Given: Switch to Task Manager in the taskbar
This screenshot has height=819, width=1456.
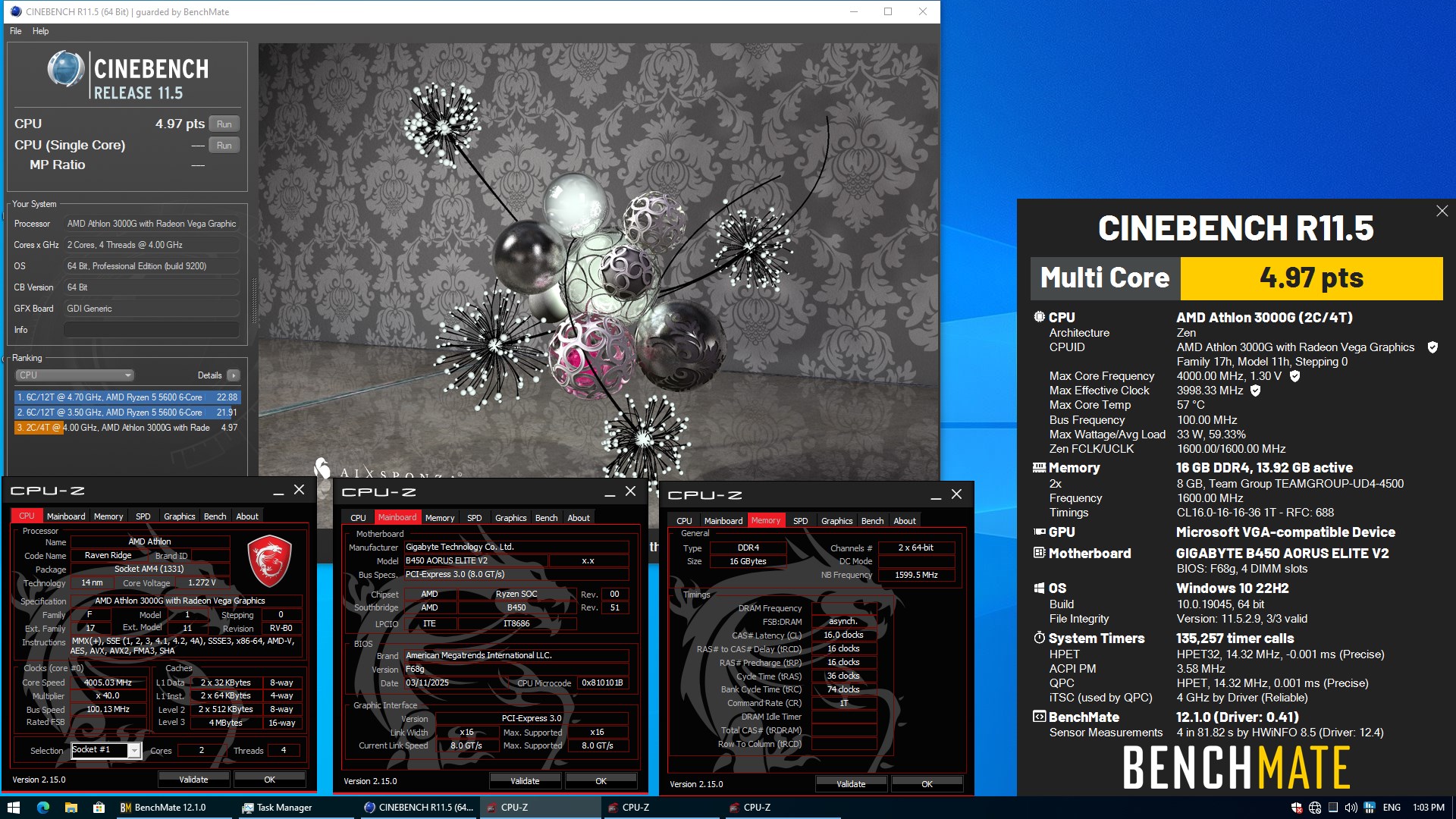Looking at the screenshot, I should click(295, 808).
